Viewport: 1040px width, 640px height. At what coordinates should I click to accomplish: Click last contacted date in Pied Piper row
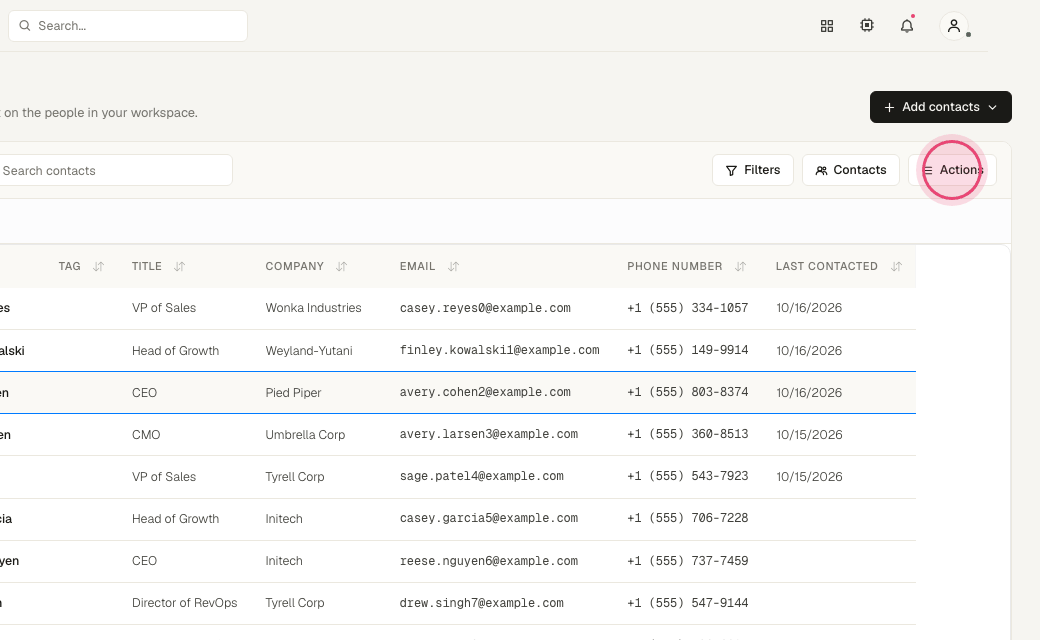click(809, 393)
